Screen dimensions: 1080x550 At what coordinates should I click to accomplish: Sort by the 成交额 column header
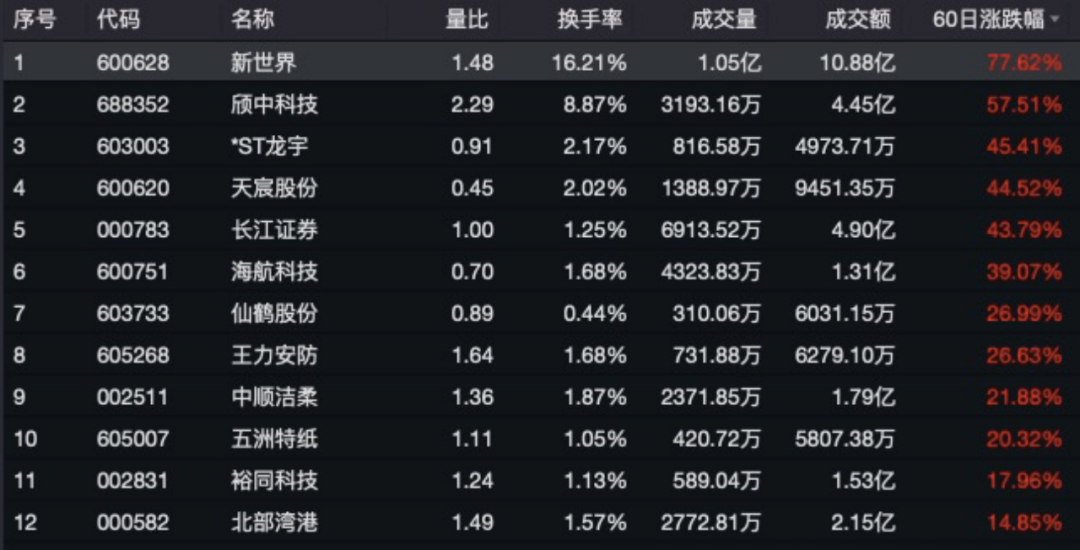(859, 20)
